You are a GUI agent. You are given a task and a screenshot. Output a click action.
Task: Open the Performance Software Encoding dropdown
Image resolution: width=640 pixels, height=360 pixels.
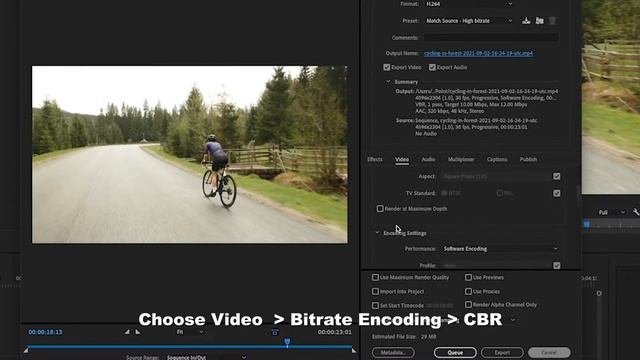(500, 249)
